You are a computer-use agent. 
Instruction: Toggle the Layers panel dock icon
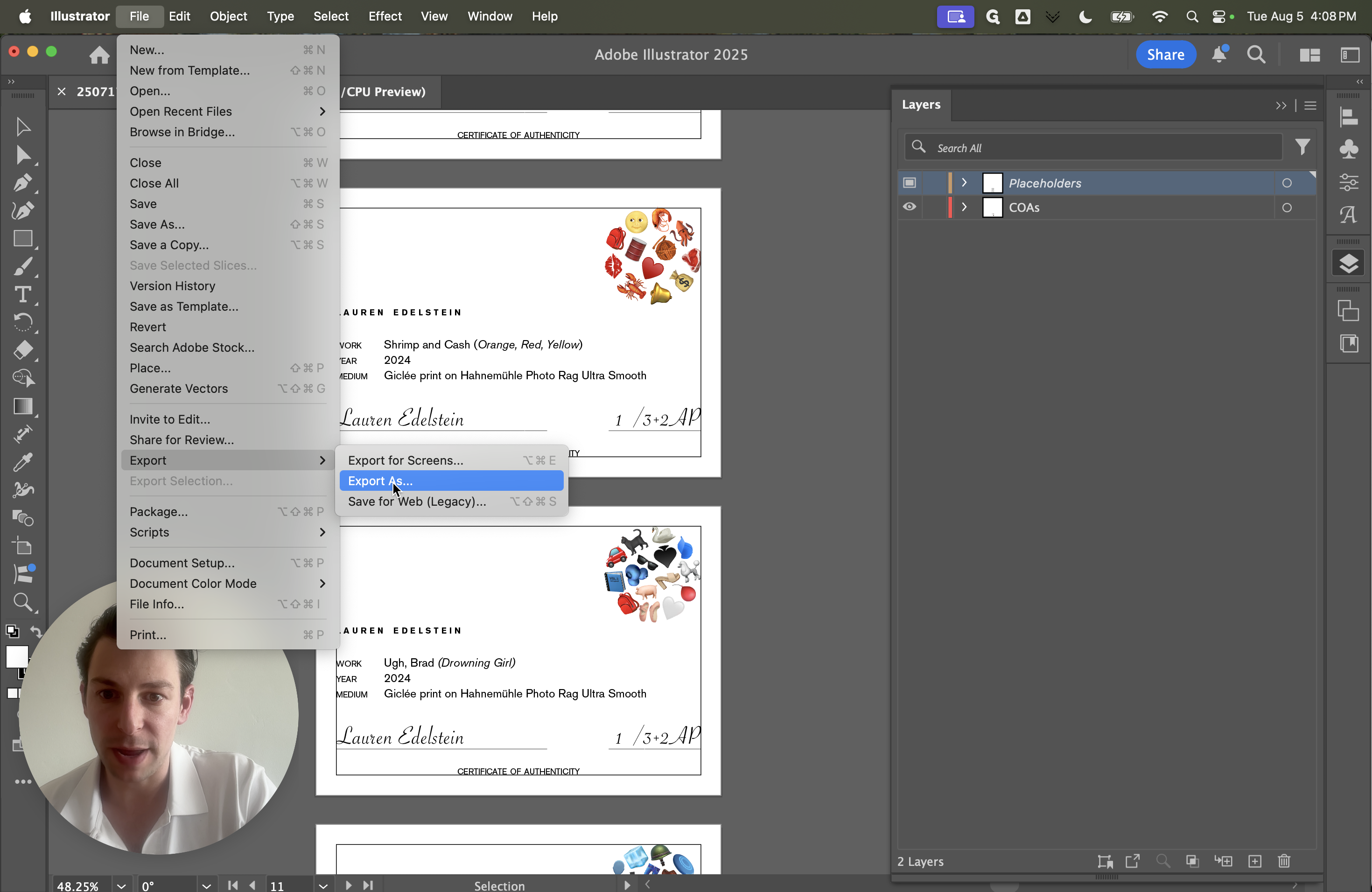[x=1348, y=264]
